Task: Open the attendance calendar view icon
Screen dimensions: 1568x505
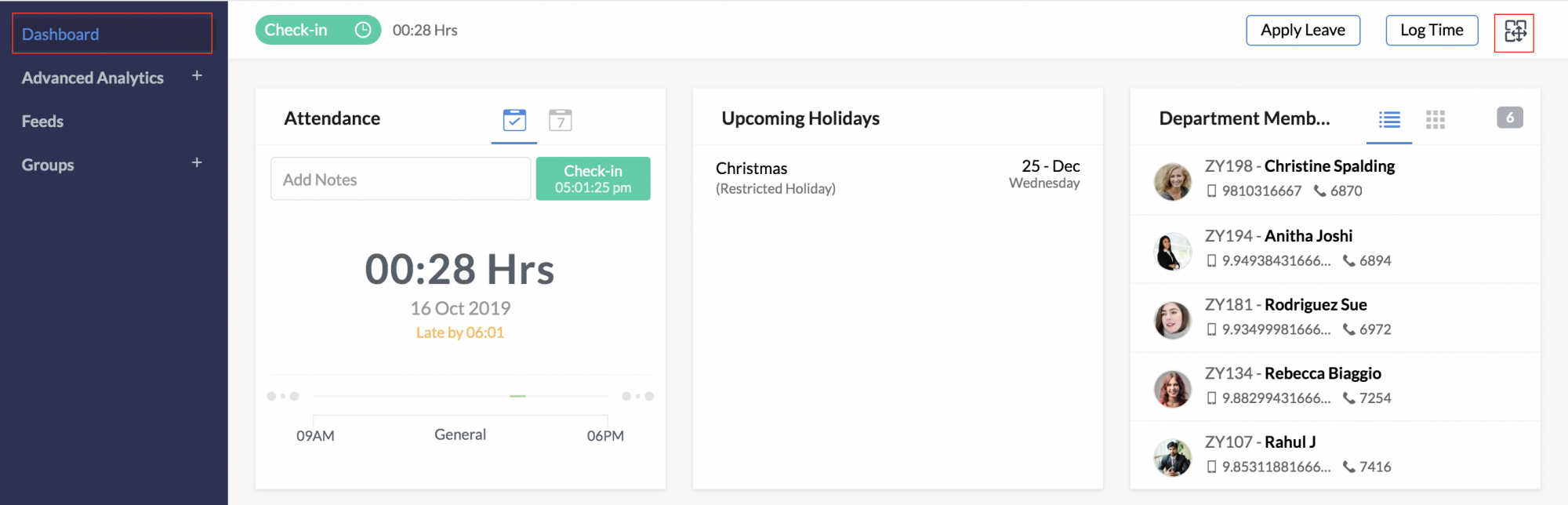Action: pos(560,120)
